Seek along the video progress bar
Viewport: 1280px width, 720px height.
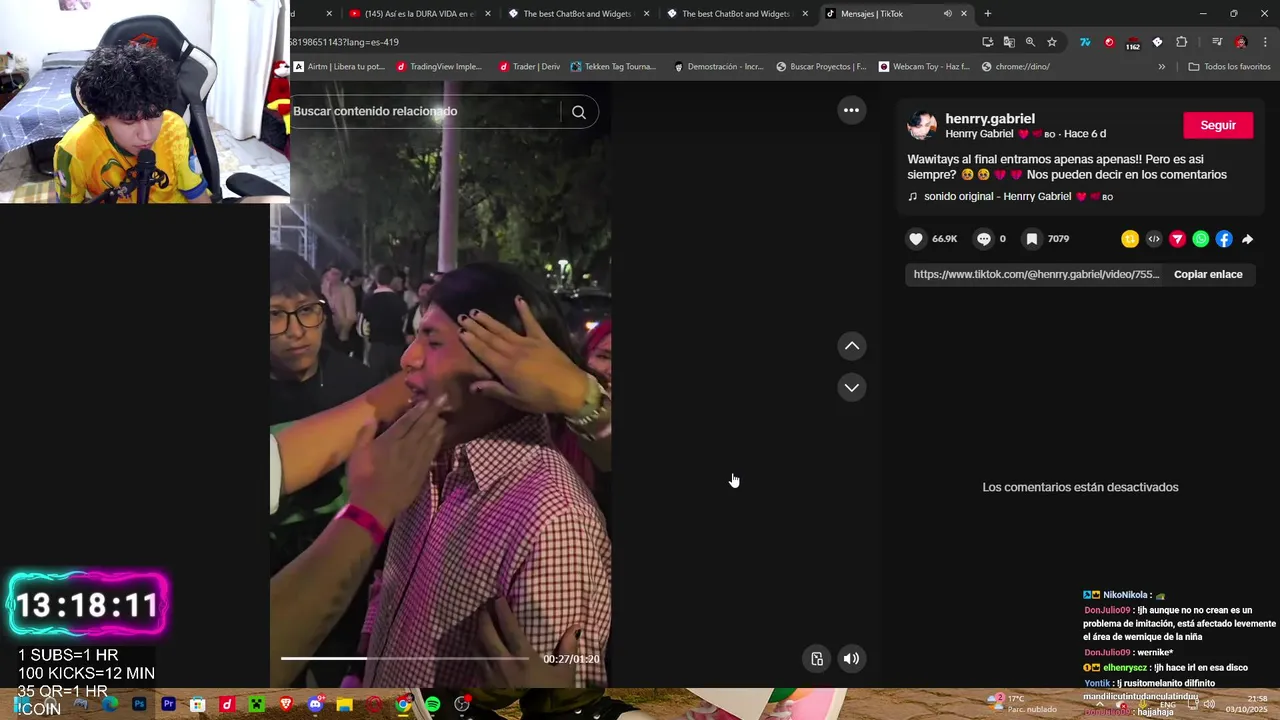pyautogui.click(x=404, y=658)
